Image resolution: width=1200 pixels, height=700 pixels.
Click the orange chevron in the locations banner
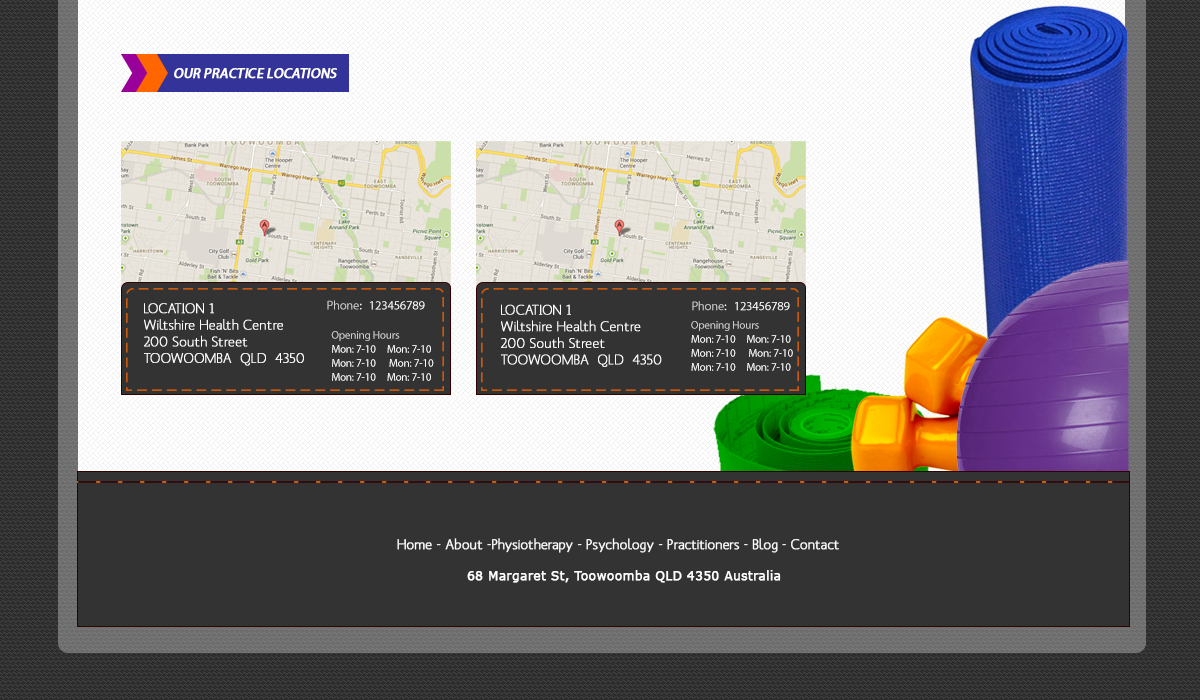pos(153,72)
